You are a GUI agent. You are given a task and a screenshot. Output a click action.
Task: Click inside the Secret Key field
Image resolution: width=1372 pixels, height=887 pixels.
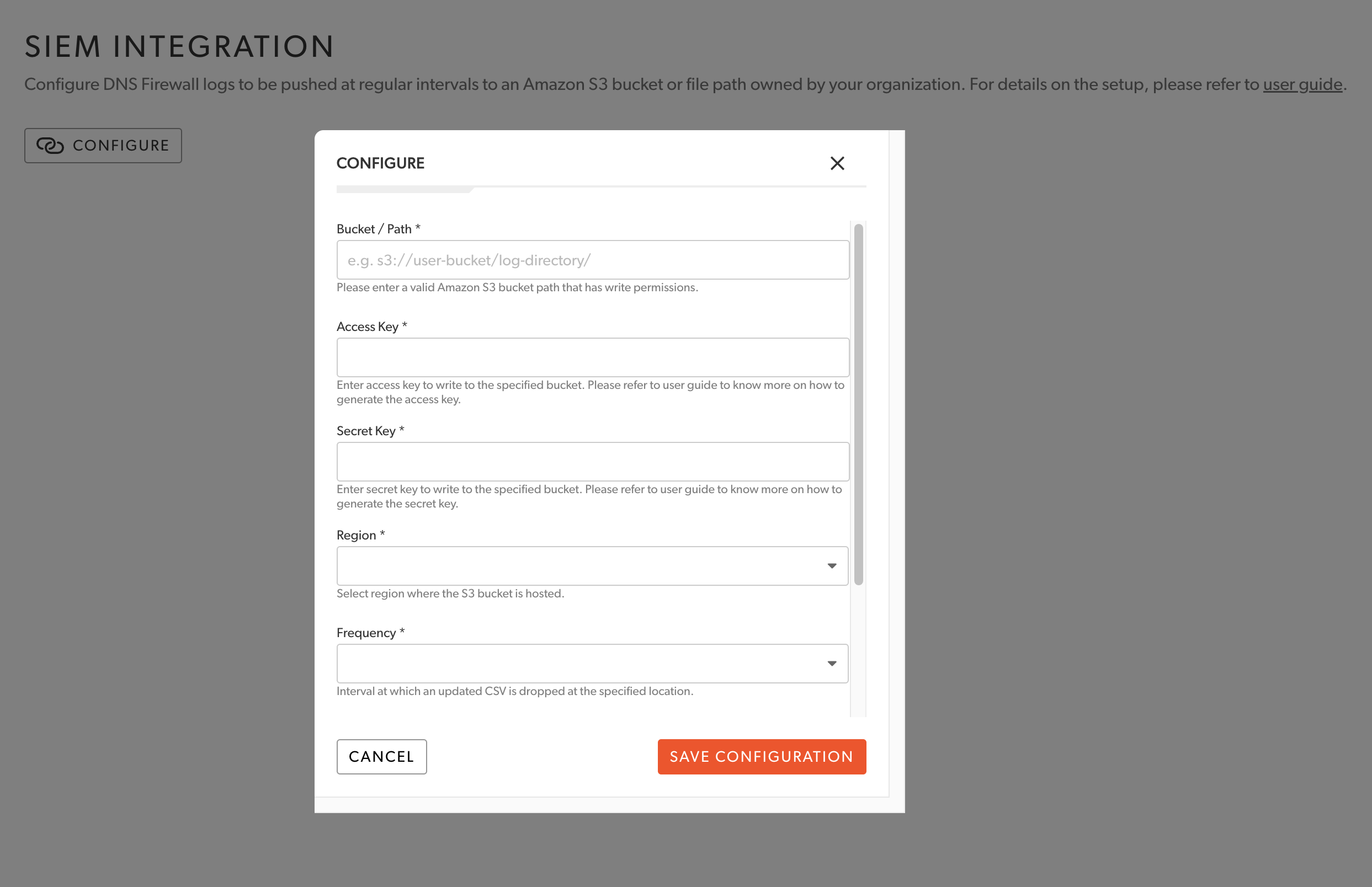click(x=592, y=461)
